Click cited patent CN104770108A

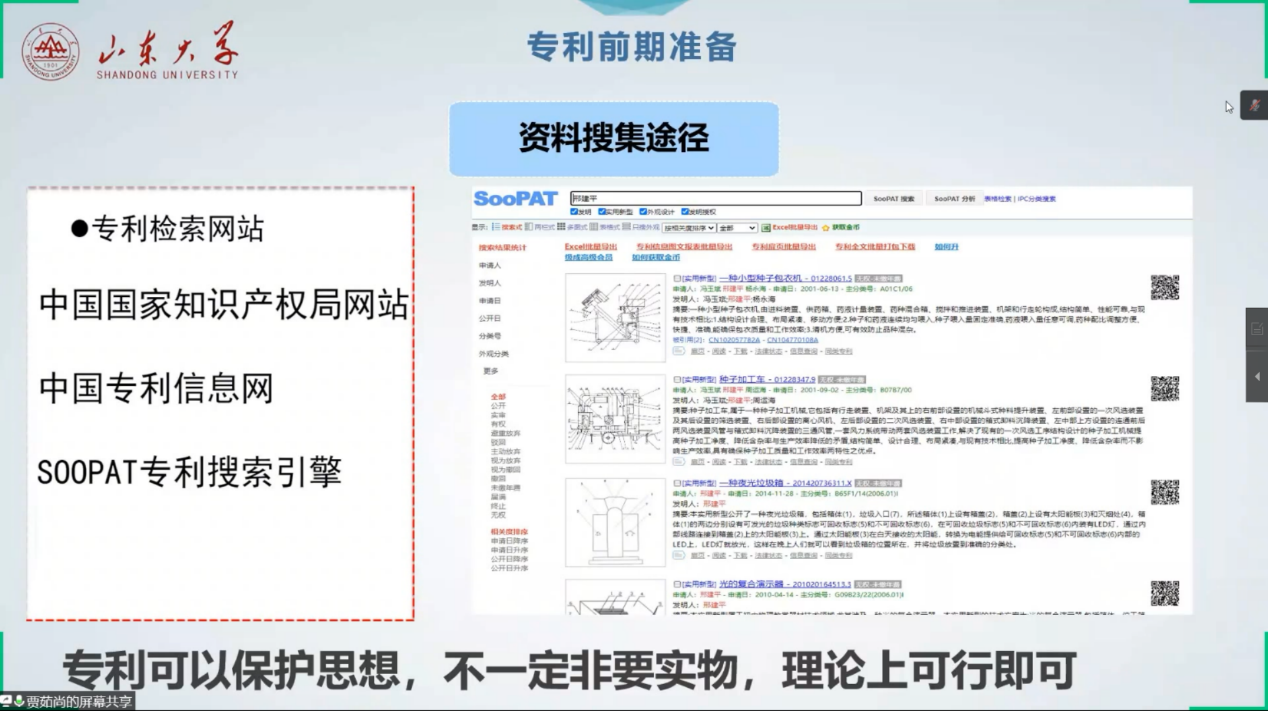coord(793,341)
